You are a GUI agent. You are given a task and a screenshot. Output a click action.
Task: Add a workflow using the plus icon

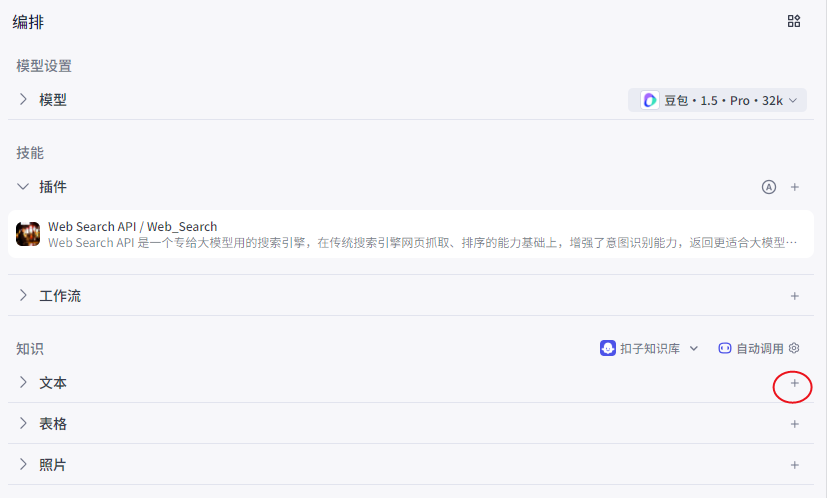[795, 296]
